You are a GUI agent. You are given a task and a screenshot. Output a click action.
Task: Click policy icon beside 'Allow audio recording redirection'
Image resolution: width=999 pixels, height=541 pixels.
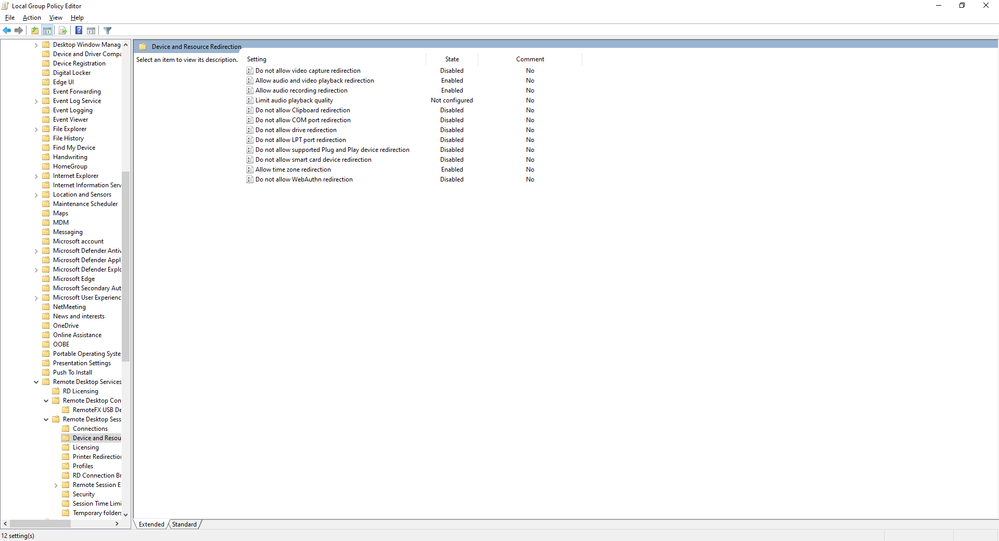click(x=250, y=90)
